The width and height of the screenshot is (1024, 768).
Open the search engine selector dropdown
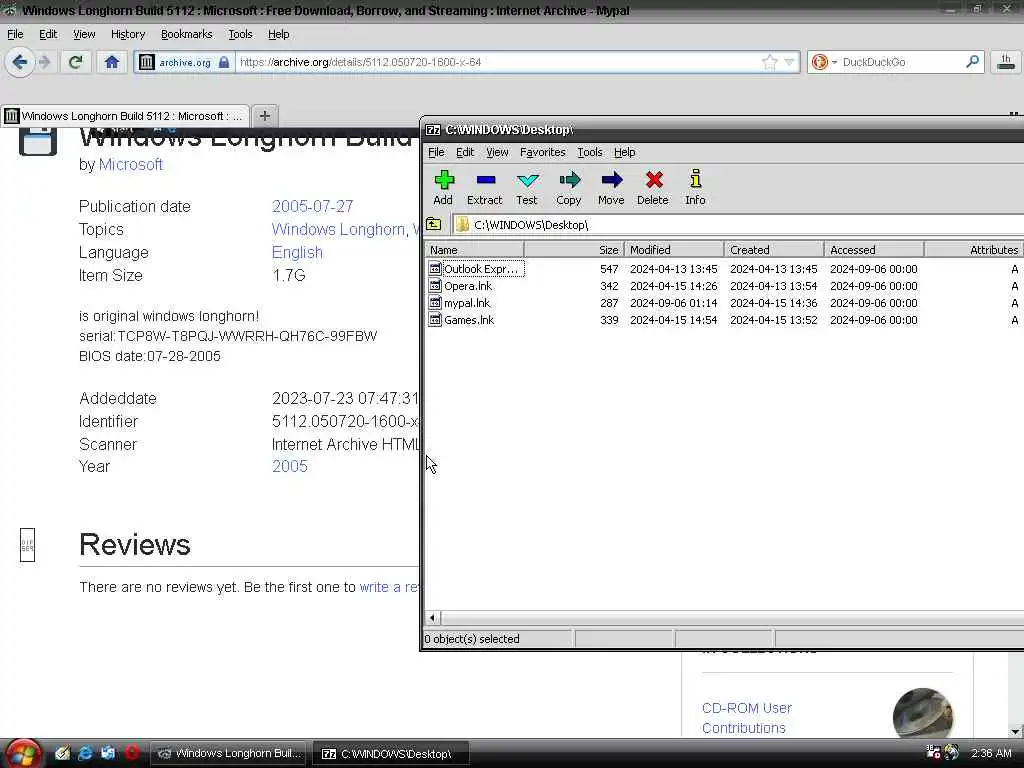[x=823, y=62]
